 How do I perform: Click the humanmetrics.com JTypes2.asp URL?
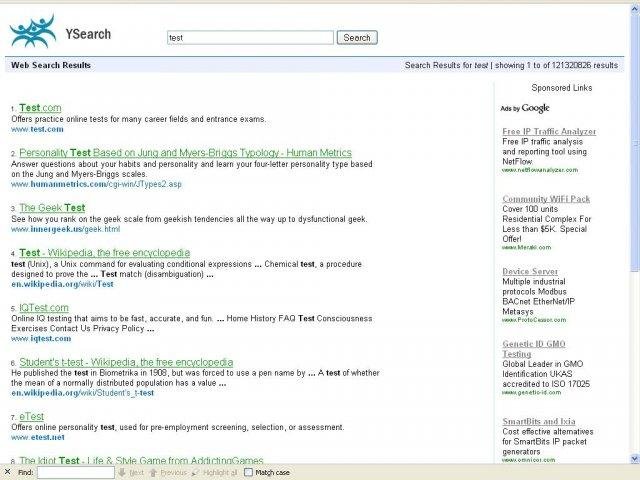pos(96,184)
